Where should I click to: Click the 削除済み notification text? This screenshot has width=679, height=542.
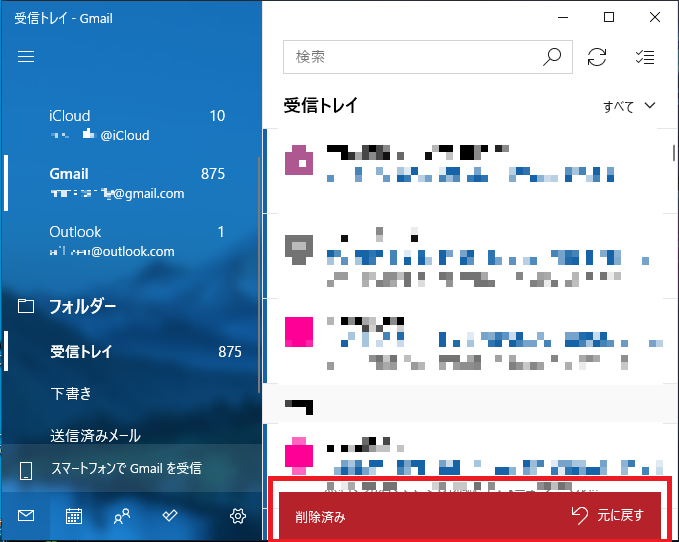coord(320,517)
